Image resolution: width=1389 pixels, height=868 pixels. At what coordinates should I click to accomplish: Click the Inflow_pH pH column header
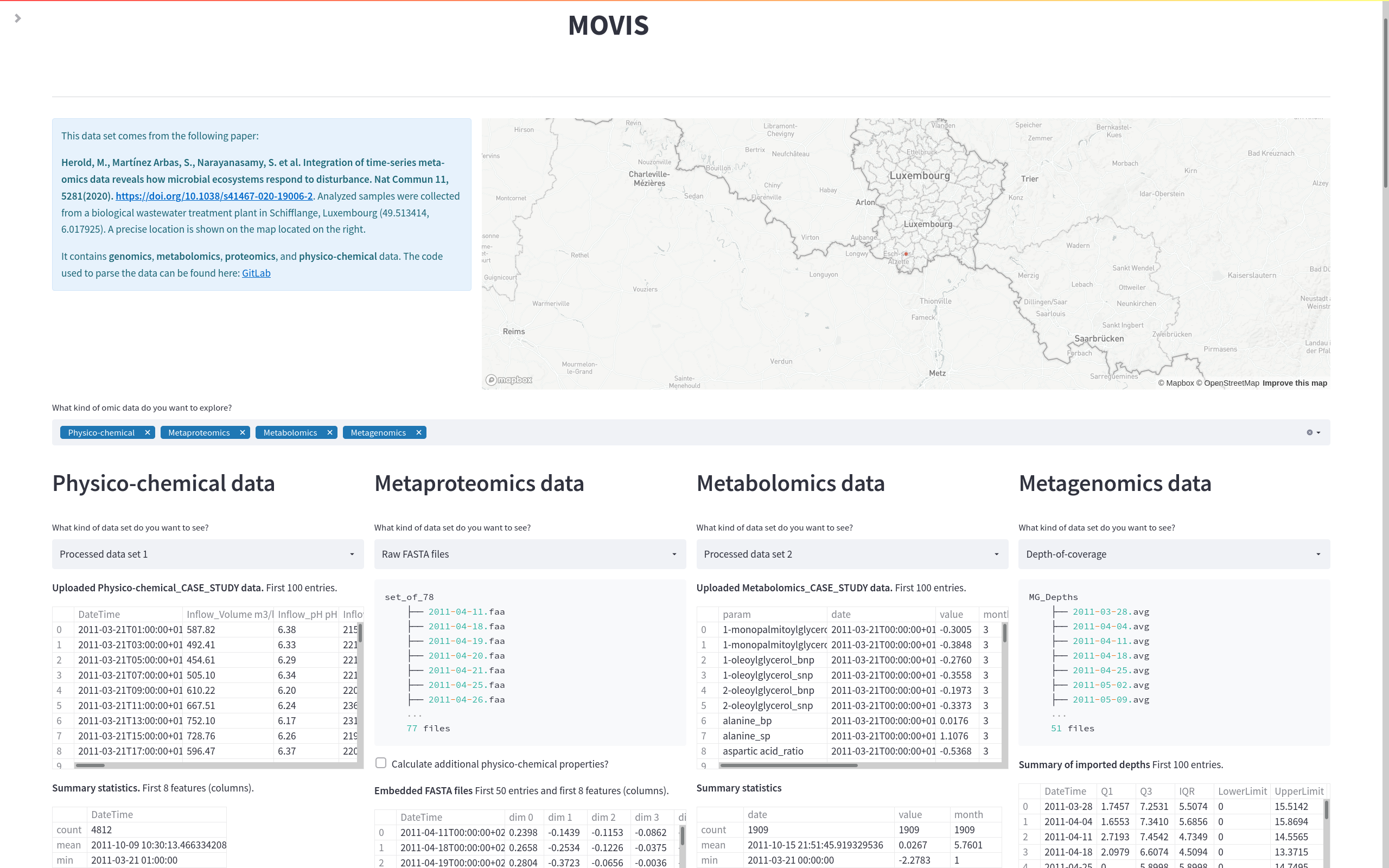(x=307, y=614)
